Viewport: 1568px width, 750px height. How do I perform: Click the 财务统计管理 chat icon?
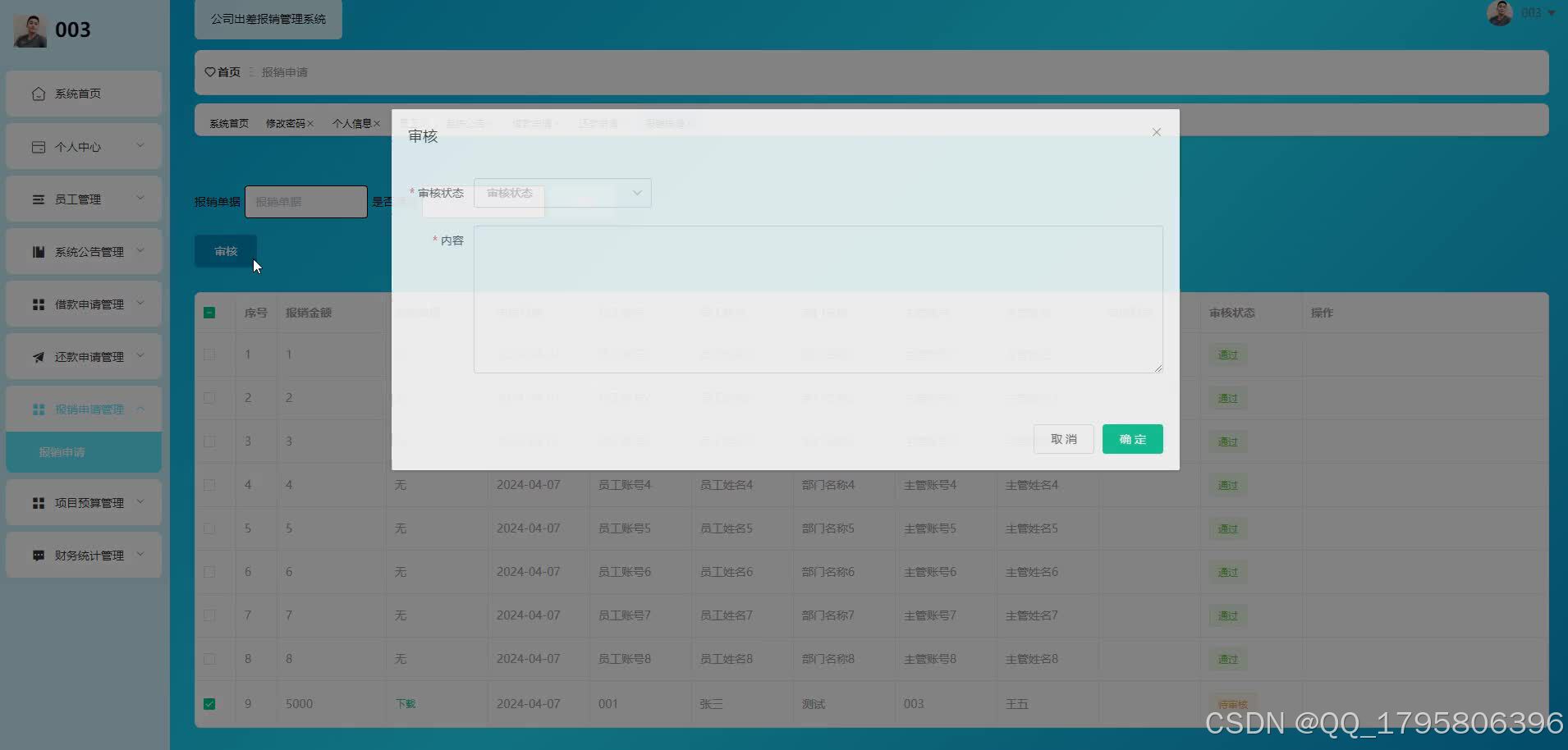tap(39, 556)
